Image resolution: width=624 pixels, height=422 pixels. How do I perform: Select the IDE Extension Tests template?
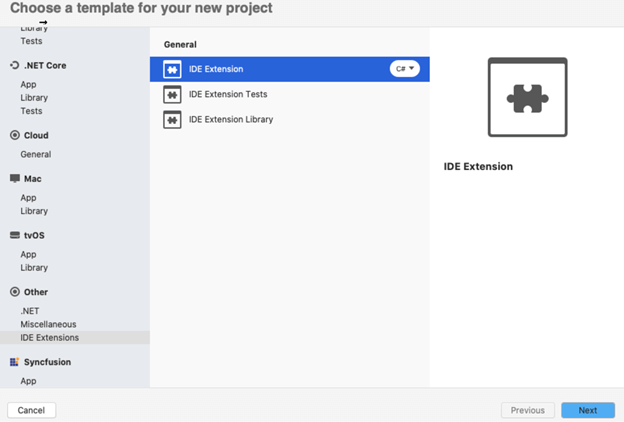point(228,94)
